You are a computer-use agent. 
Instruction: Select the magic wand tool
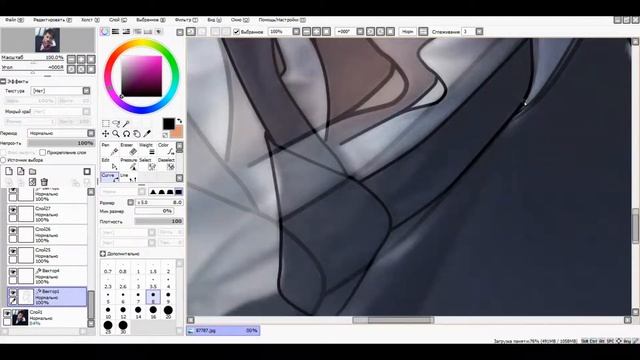pos(127,123)
